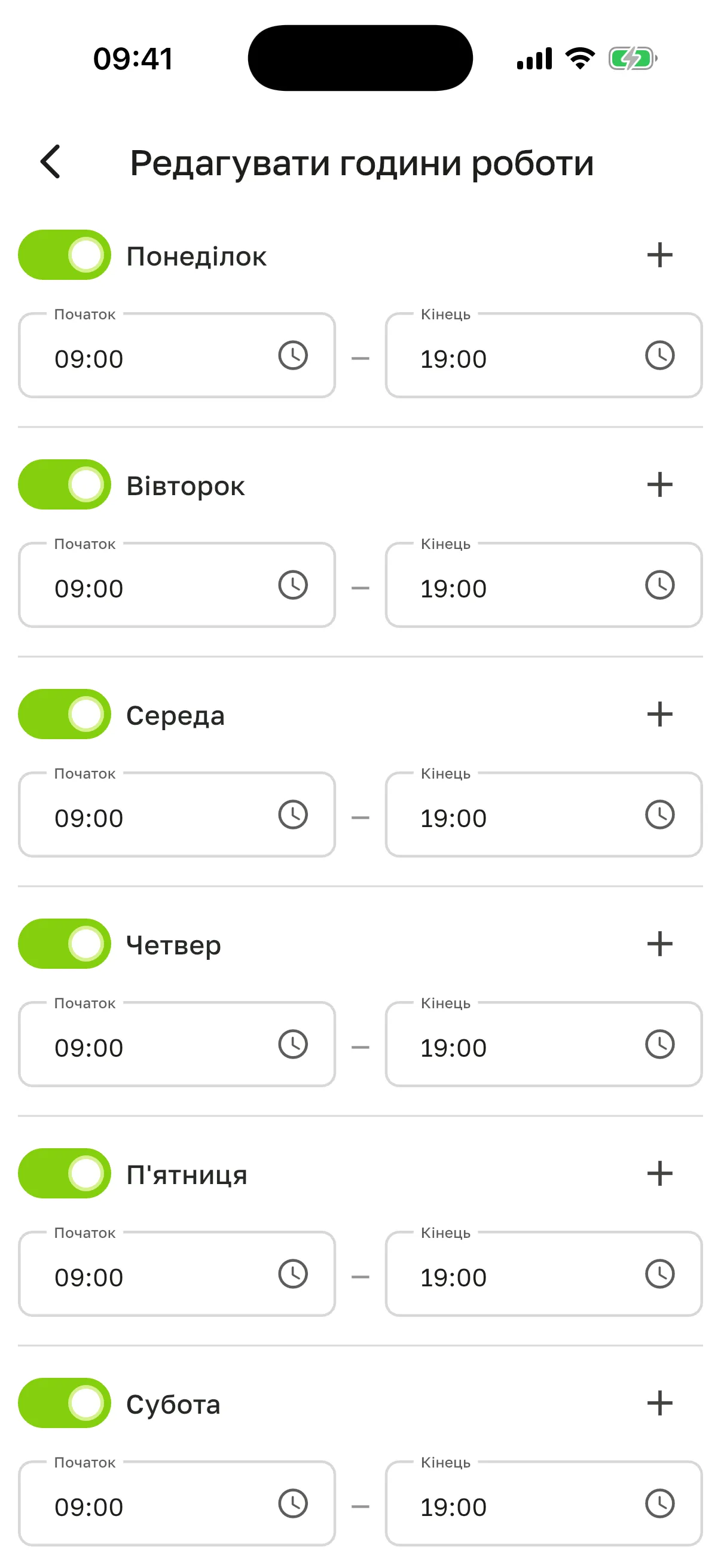The height and width of the screenshot is (1568, 721).
Task: Open clock picker for Понеділок Початок
Action: pyautogui.click(x=294, y=355)
